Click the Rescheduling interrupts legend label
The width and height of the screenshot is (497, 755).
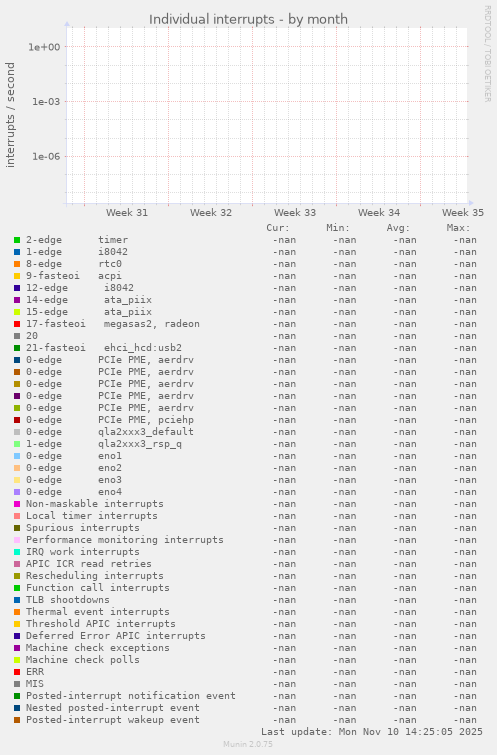pyautogui.click(x=95, y=576)
